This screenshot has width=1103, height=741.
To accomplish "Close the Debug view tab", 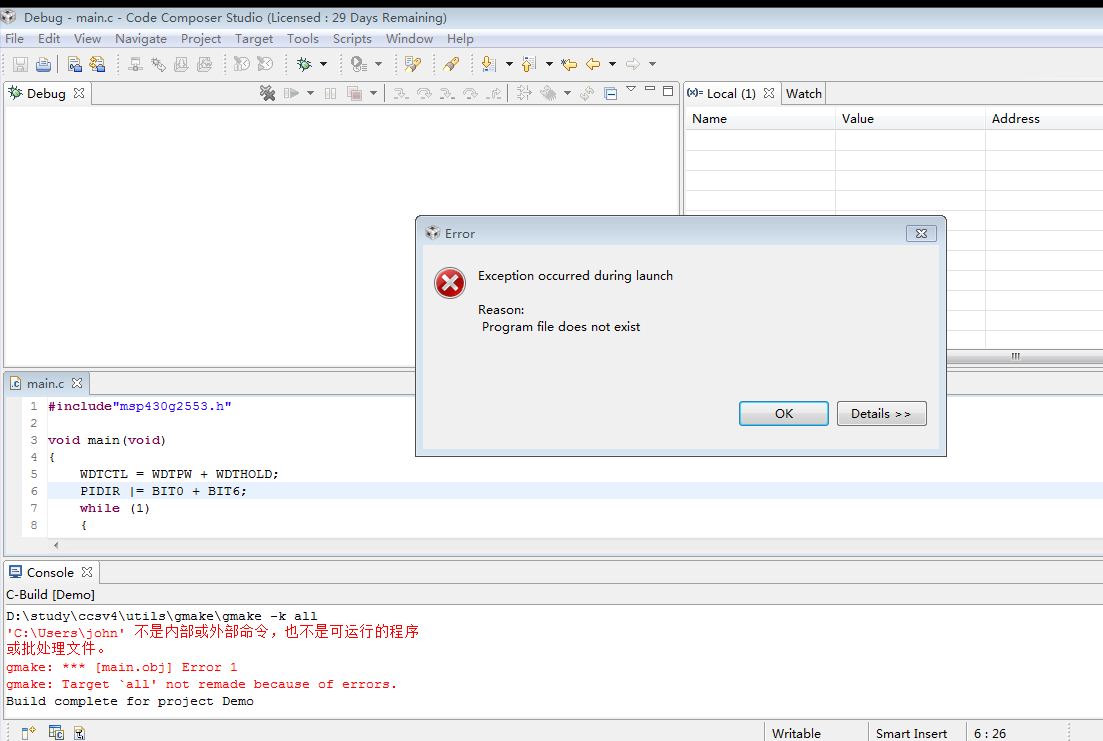I will pyautogui.click(x=79, y=93).
